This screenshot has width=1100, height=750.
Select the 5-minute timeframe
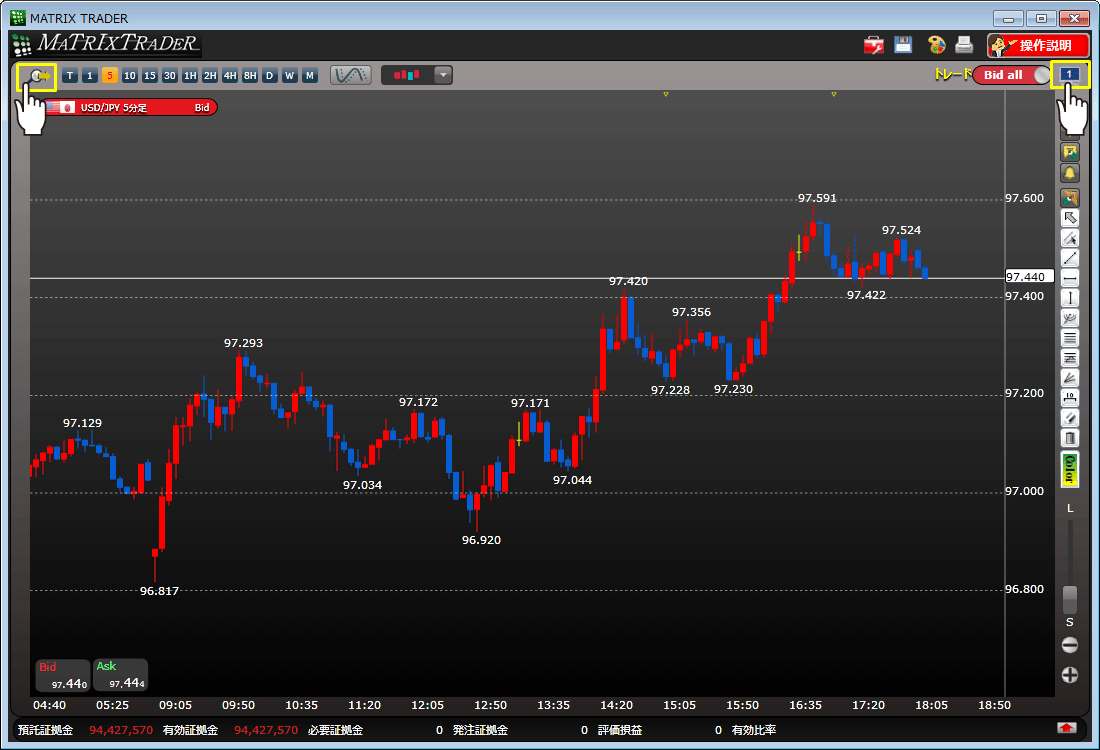tap(109, 76)
